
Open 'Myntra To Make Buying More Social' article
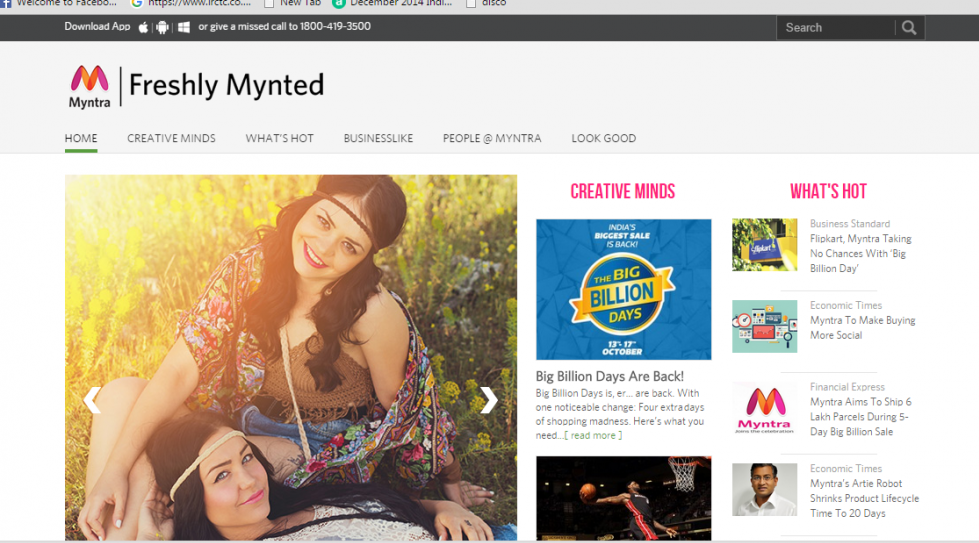(862, 328)
